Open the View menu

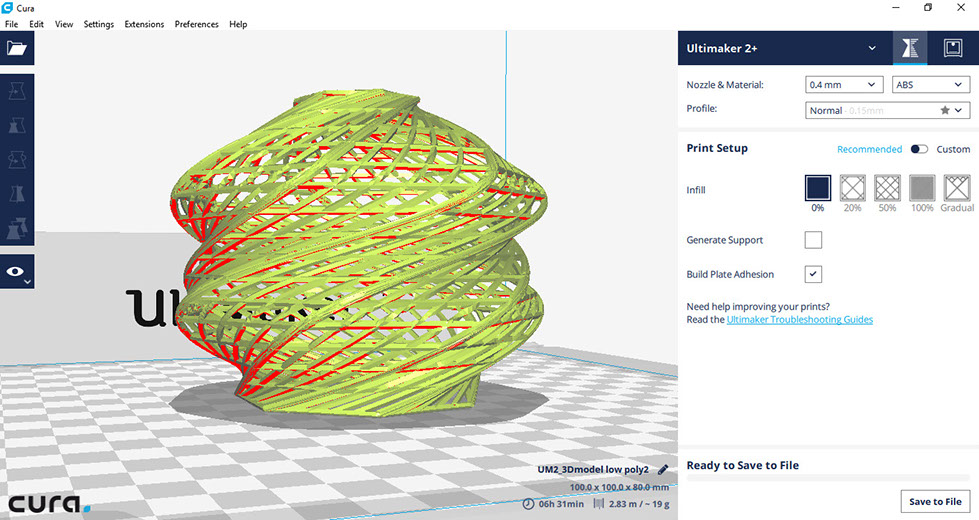[x=64, y=24]
